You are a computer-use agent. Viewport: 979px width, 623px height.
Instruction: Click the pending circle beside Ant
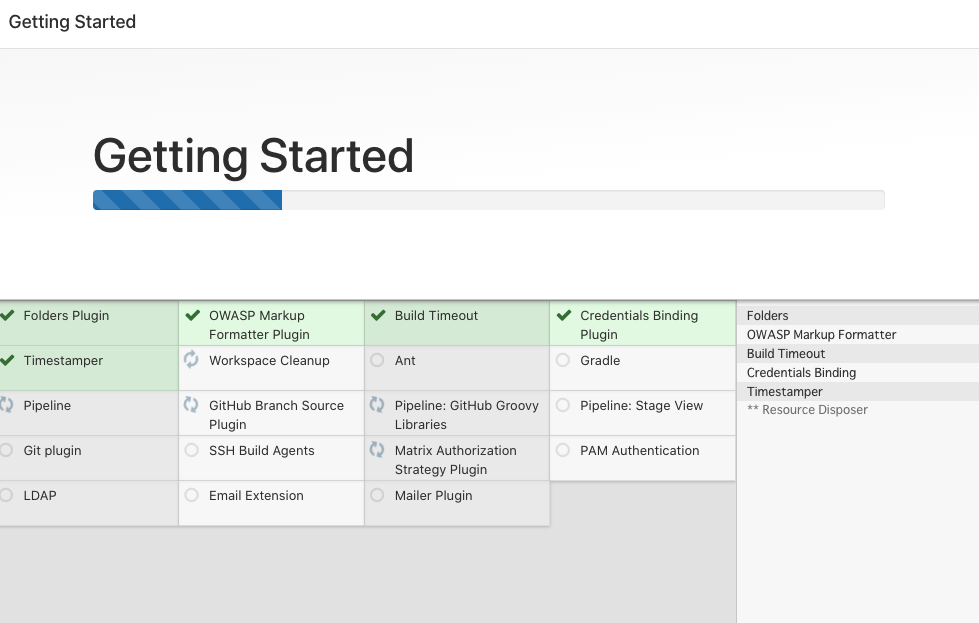point(377,360)
